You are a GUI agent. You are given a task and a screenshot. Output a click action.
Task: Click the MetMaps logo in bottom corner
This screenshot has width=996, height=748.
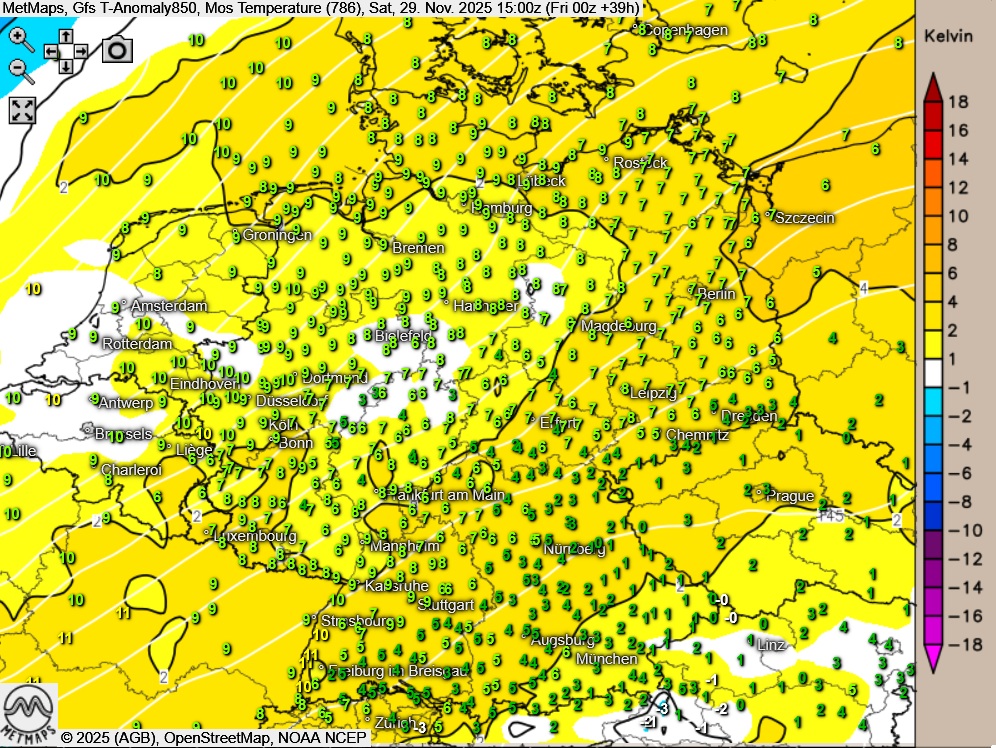pos(29,712)
